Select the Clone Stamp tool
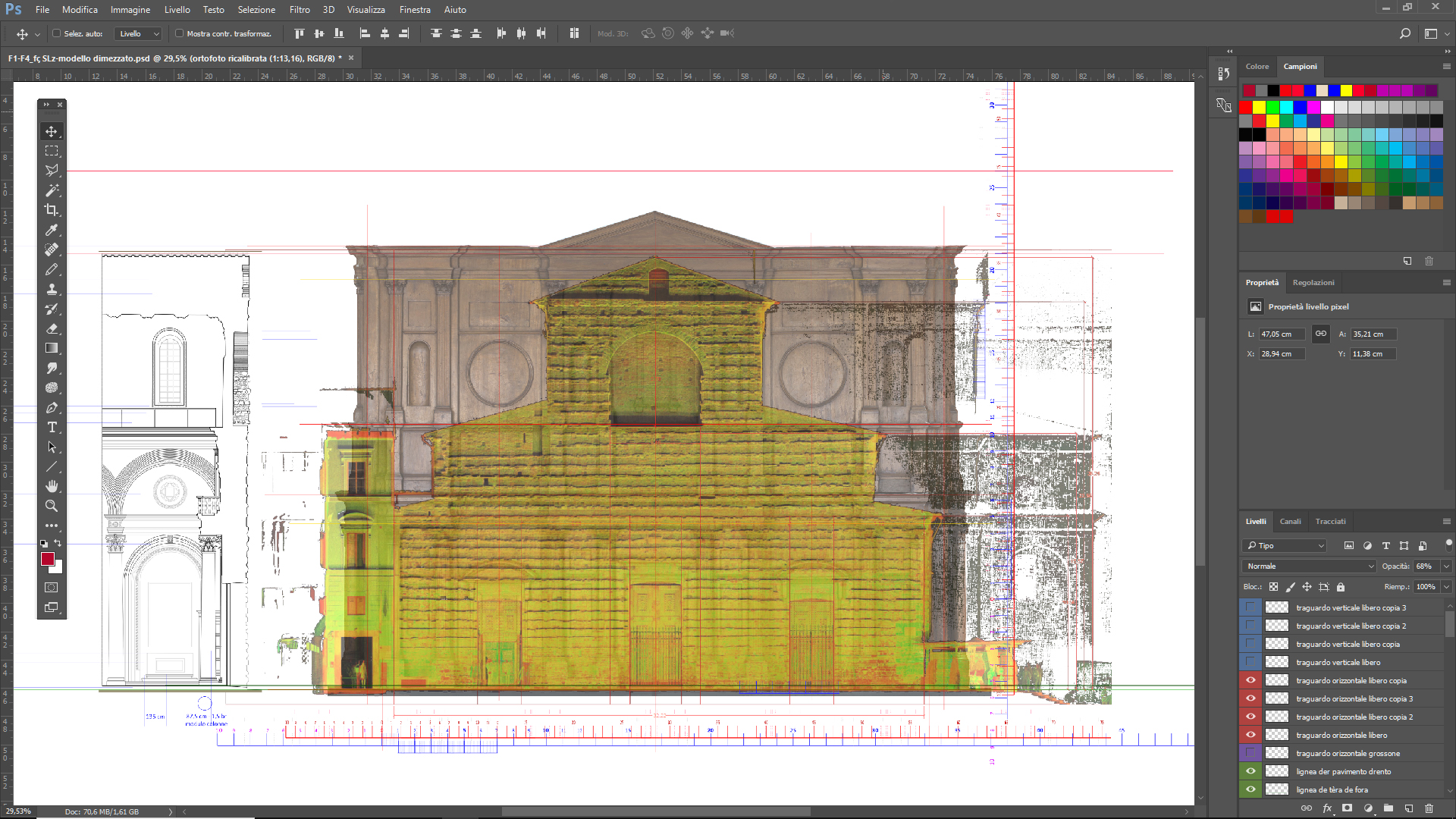Viewport: 1456px width, 819px height. [52, 289]
